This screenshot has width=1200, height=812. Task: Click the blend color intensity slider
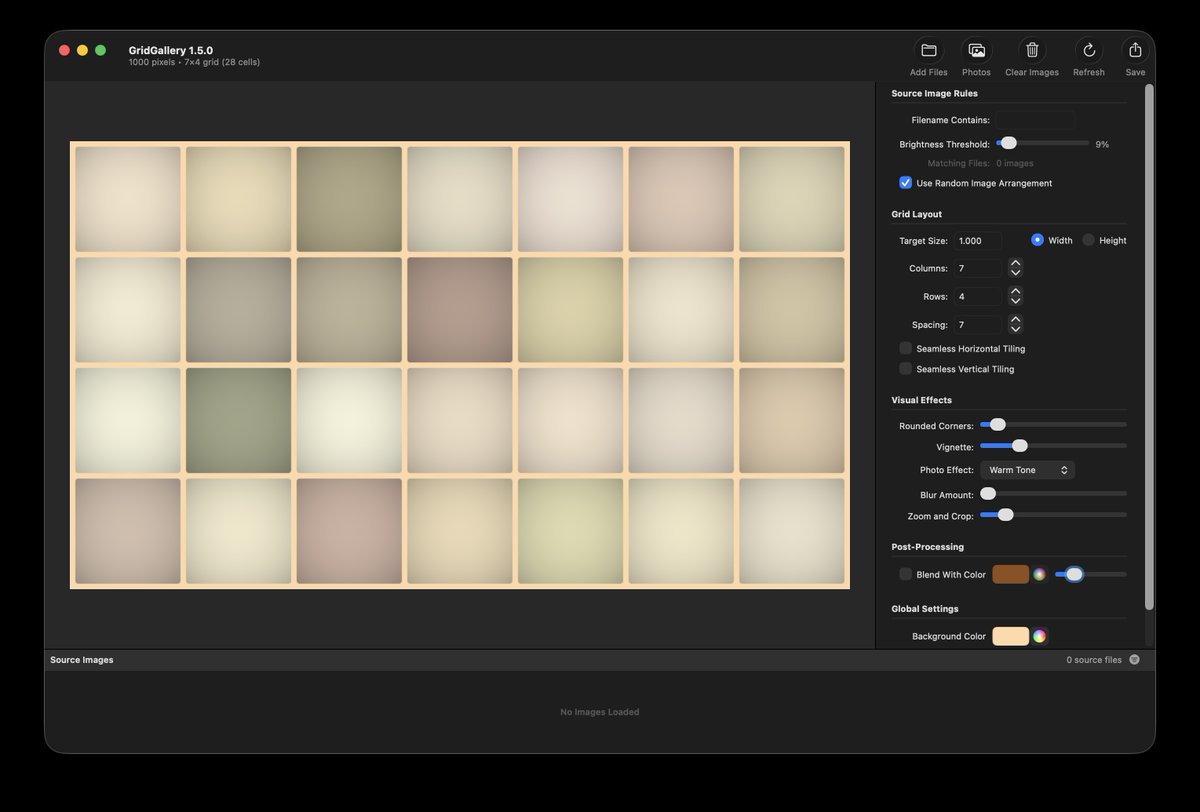tap(1091, 574)
